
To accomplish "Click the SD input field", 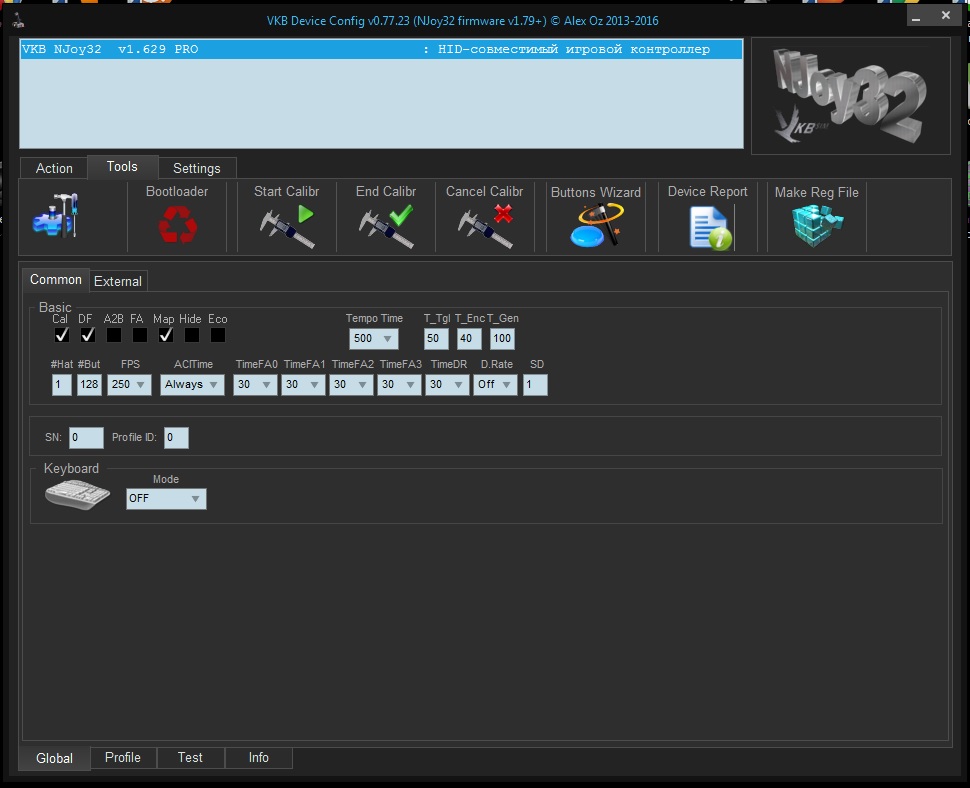I will pyautogui.click(x=535, y=384).
